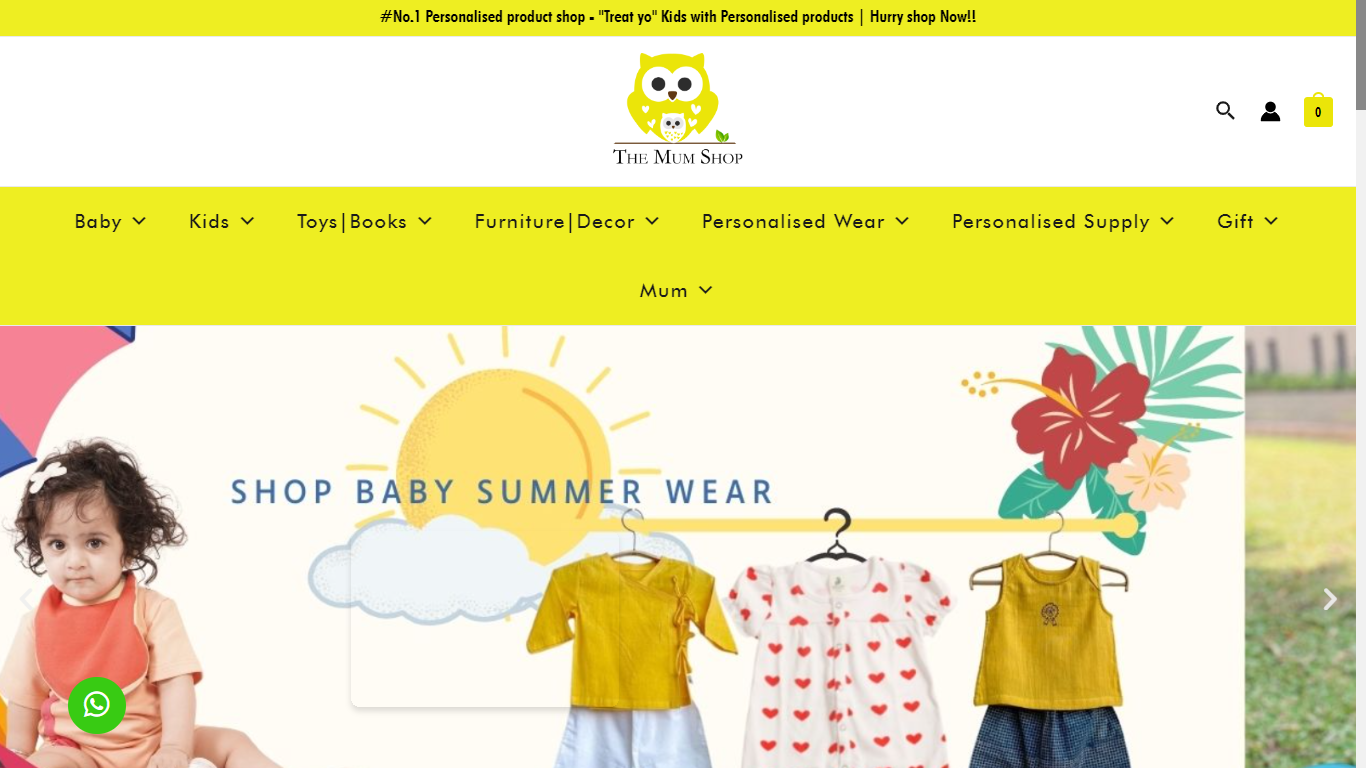Click The Mum Shop owl logo
This screenshot has width=1366, height=768.
pyautogui.click(x=678, y=109)
